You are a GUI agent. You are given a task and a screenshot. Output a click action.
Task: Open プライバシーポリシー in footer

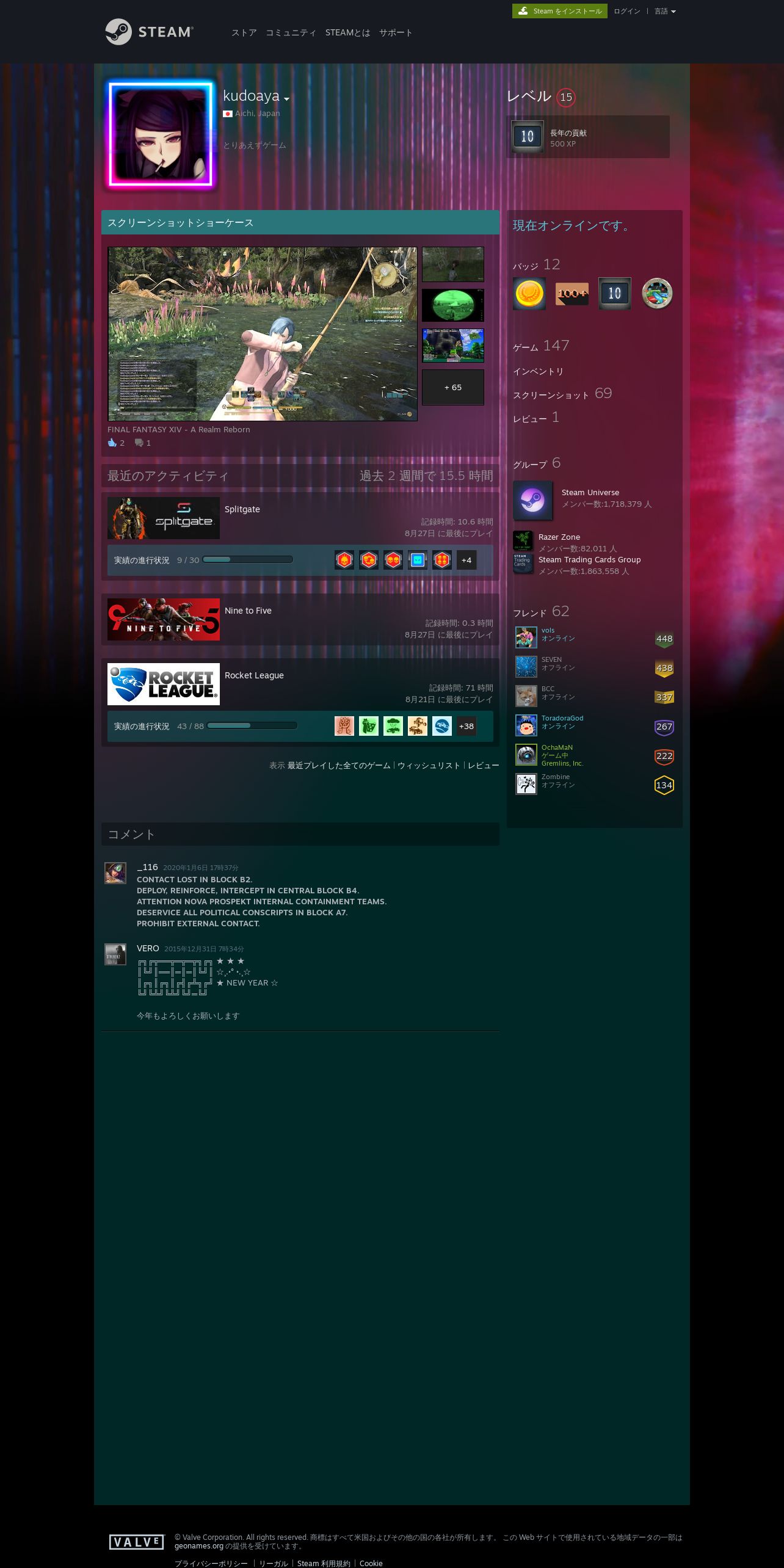click(x=211, y=1563)
